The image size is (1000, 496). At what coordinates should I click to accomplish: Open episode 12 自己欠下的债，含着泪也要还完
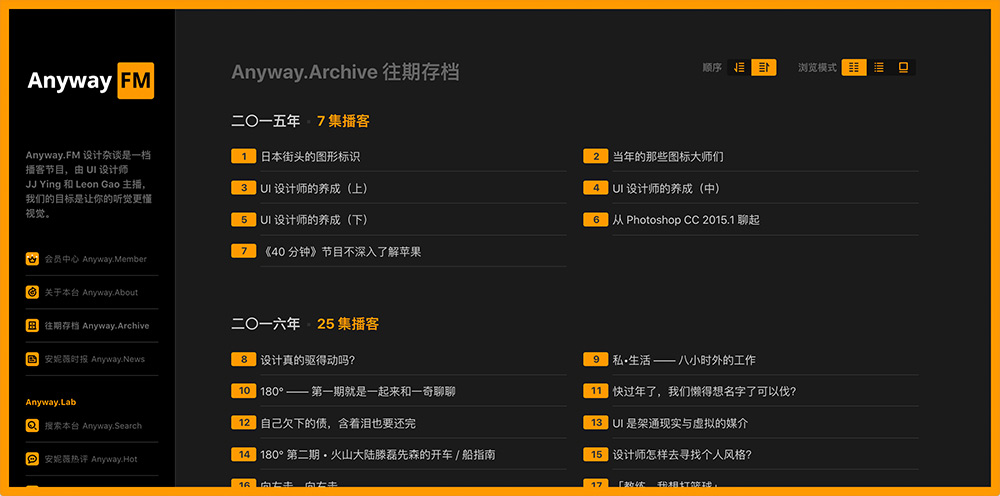pos(399,423)
